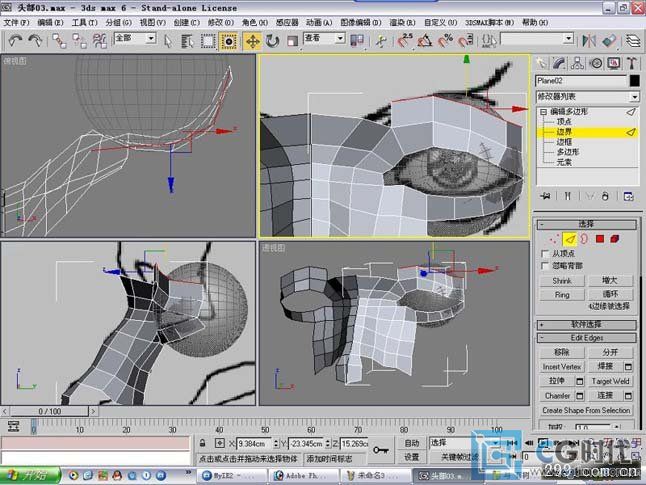This screenshot has height=485, width=646.
Task: Enable the 从顶点 checkbox
Action: coord(545,253)
